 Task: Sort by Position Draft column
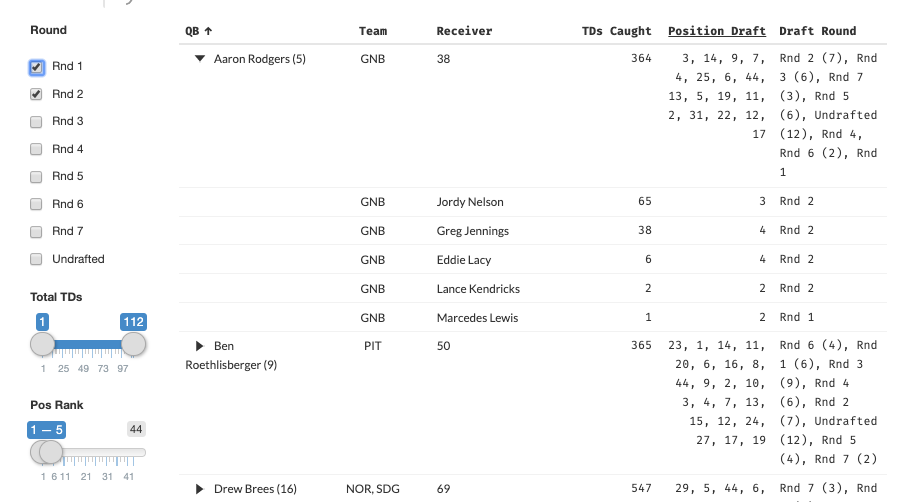coord(717,31)
